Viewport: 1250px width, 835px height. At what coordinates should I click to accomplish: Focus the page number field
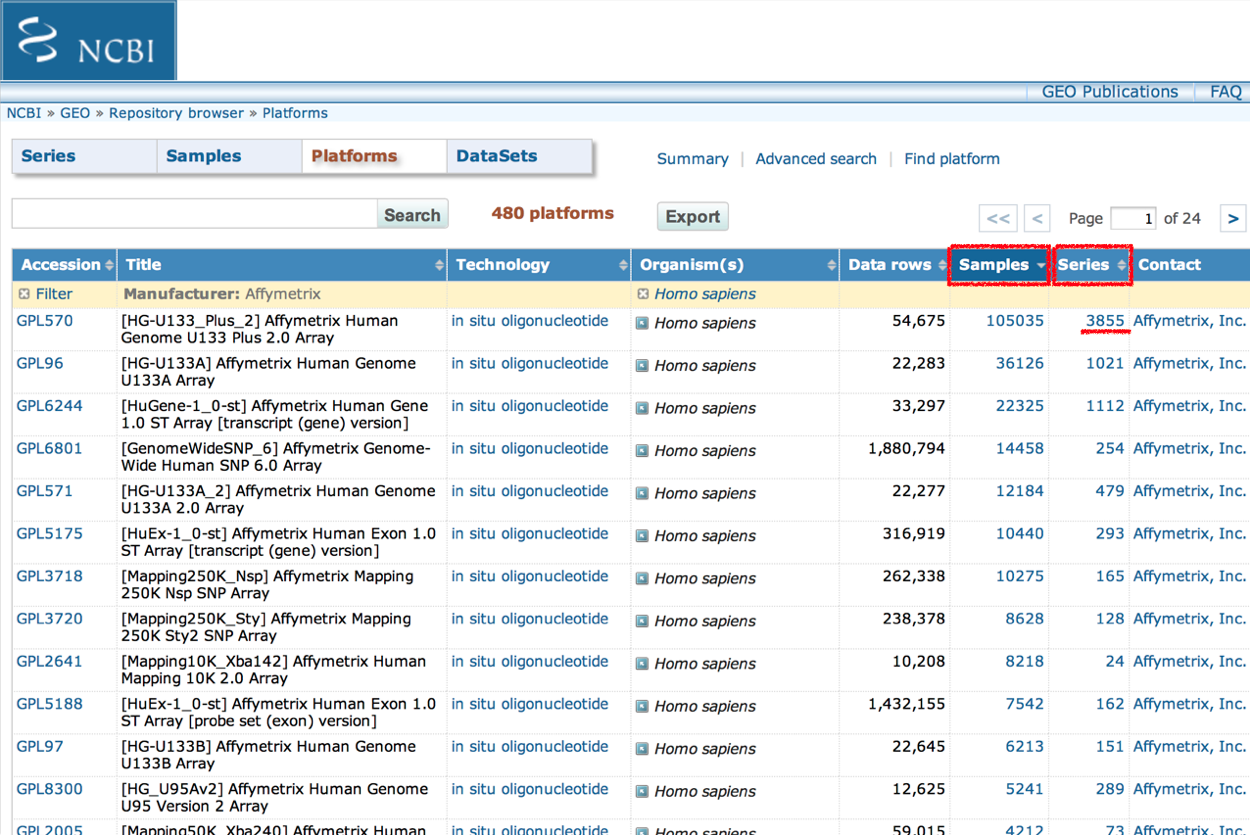tap(1133, 218)
